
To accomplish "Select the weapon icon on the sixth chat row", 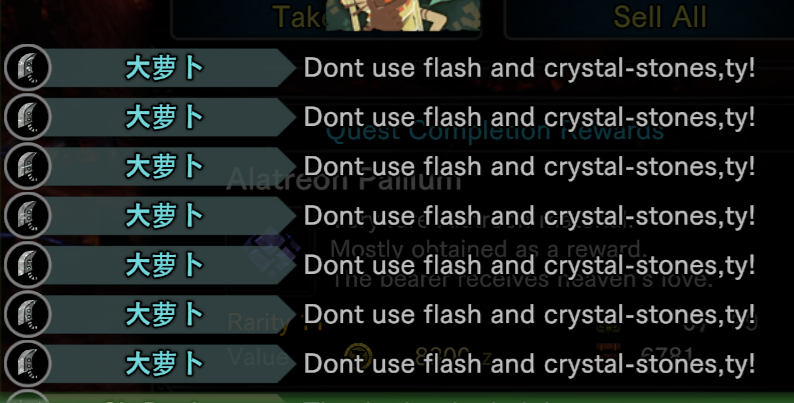I will click(x=28, y=314).
